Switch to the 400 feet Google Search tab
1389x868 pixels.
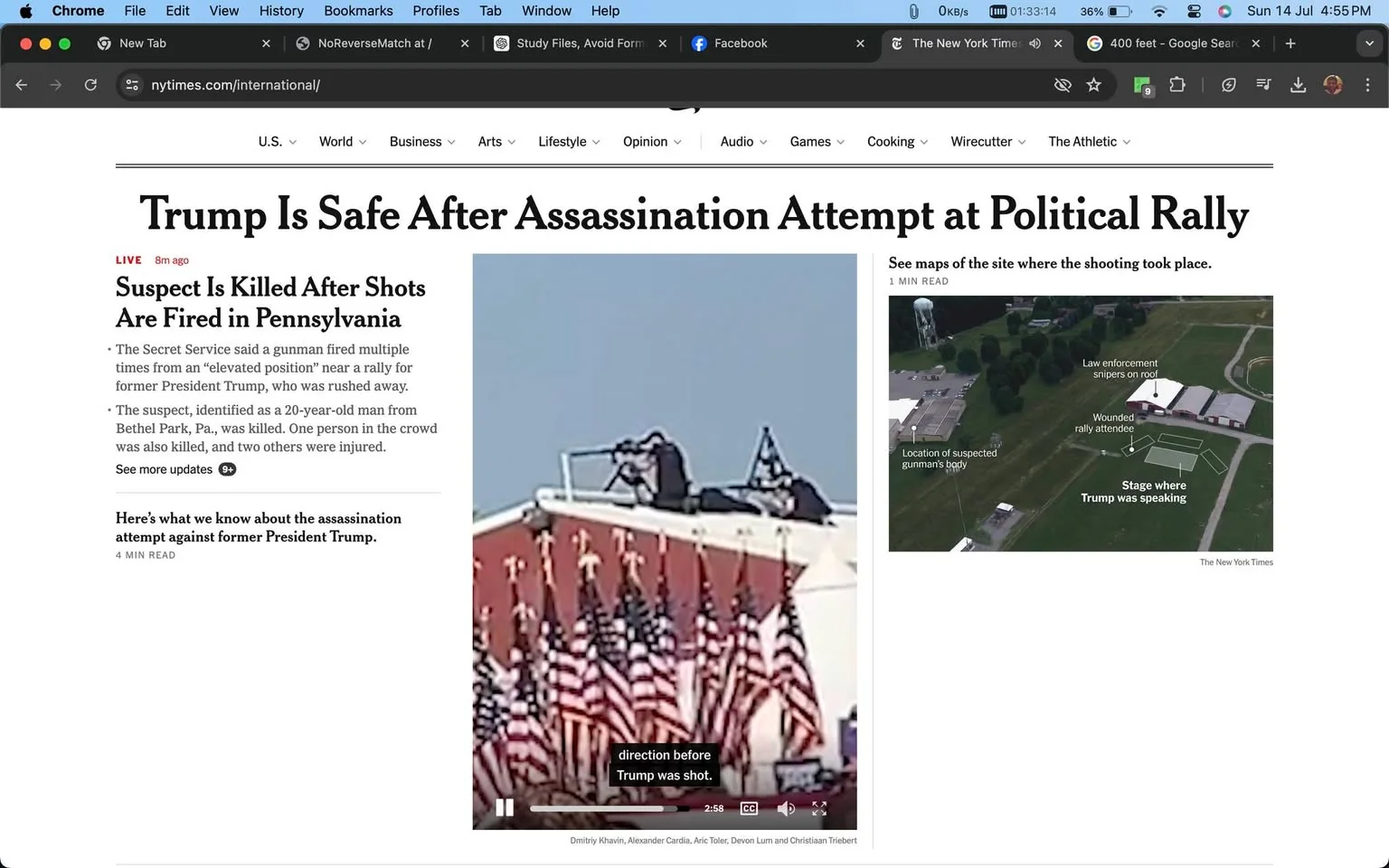1173,43
